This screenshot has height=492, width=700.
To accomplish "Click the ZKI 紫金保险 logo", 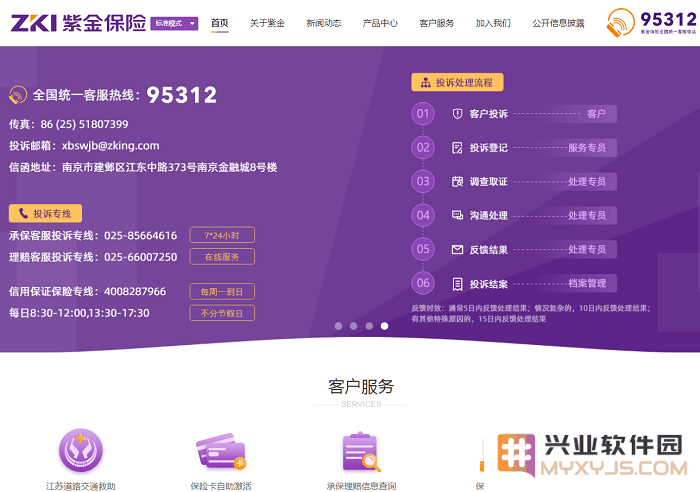I will (79, 23).
